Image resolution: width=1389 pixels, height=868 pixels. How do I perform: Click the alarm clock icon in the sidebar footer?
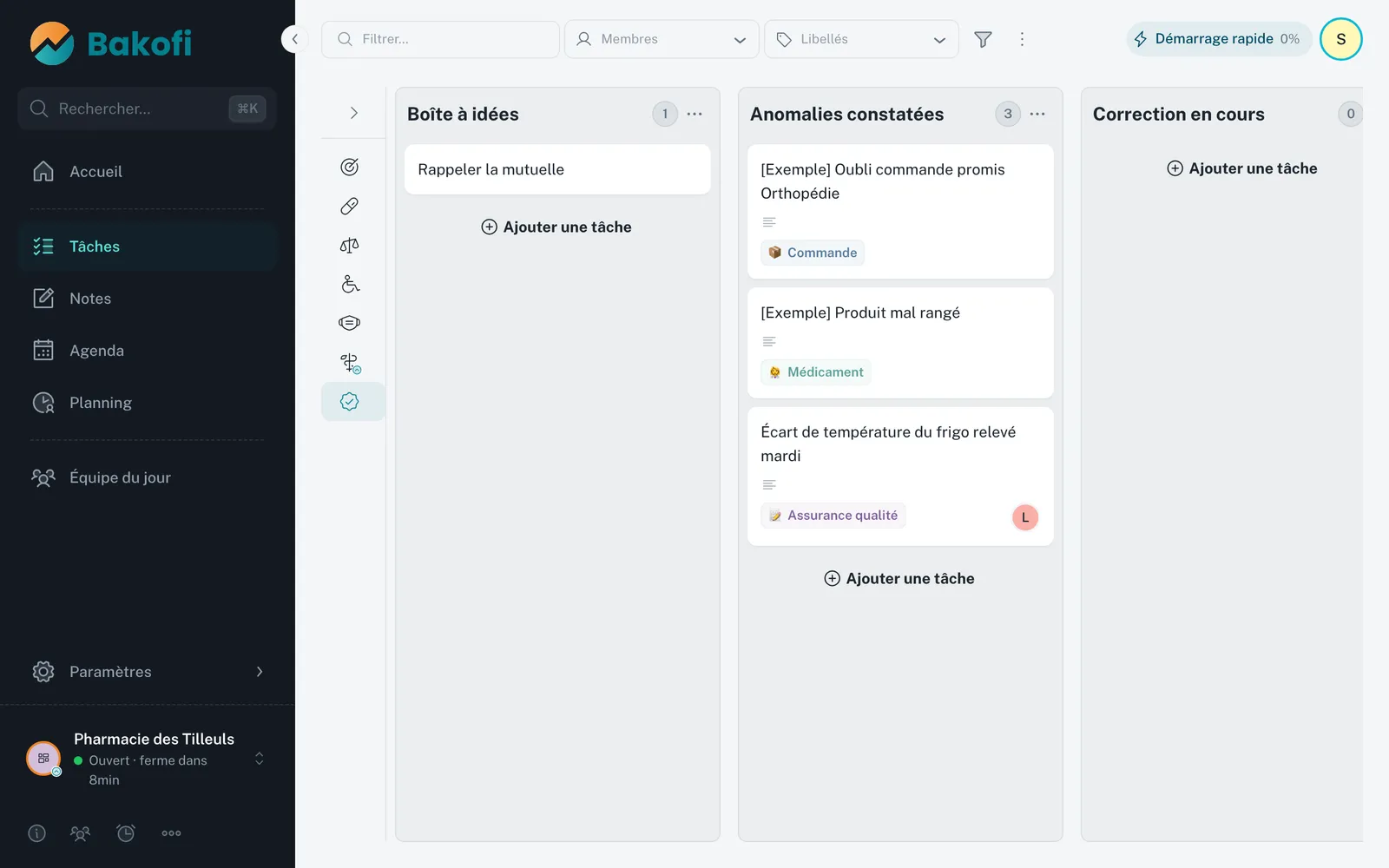tap(126, 833)
